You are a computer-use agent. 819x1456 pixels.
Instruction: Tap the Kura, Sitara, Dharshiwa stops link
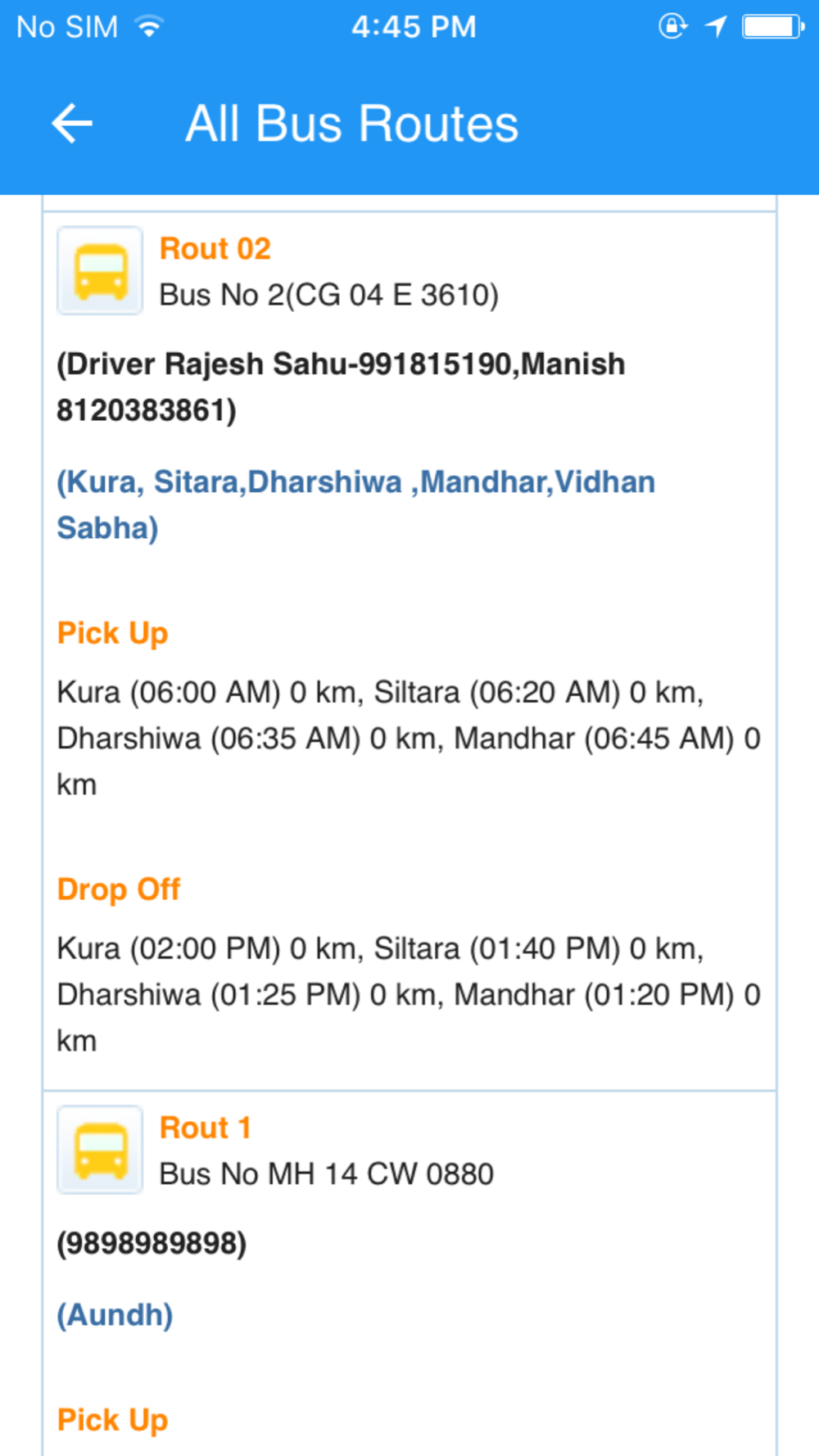coord(355,504)
